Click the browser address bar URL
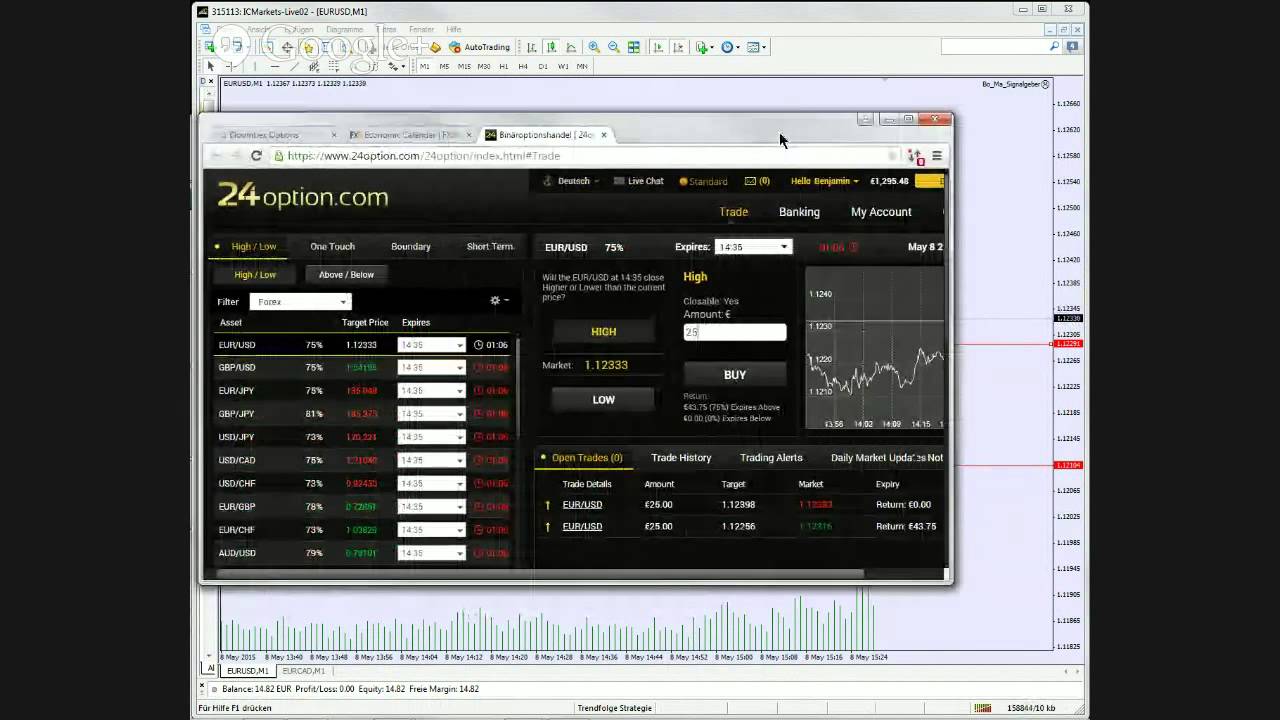The image size is (1280, 720). pos(423,156)
